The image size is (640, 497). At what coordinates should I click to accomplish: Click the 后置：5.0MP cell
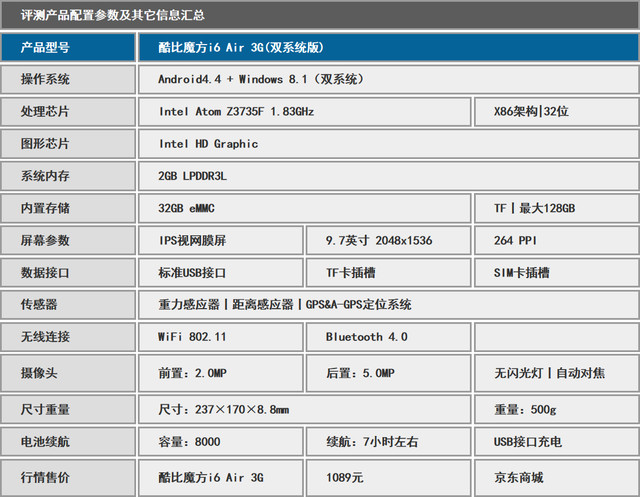[389, 373]
